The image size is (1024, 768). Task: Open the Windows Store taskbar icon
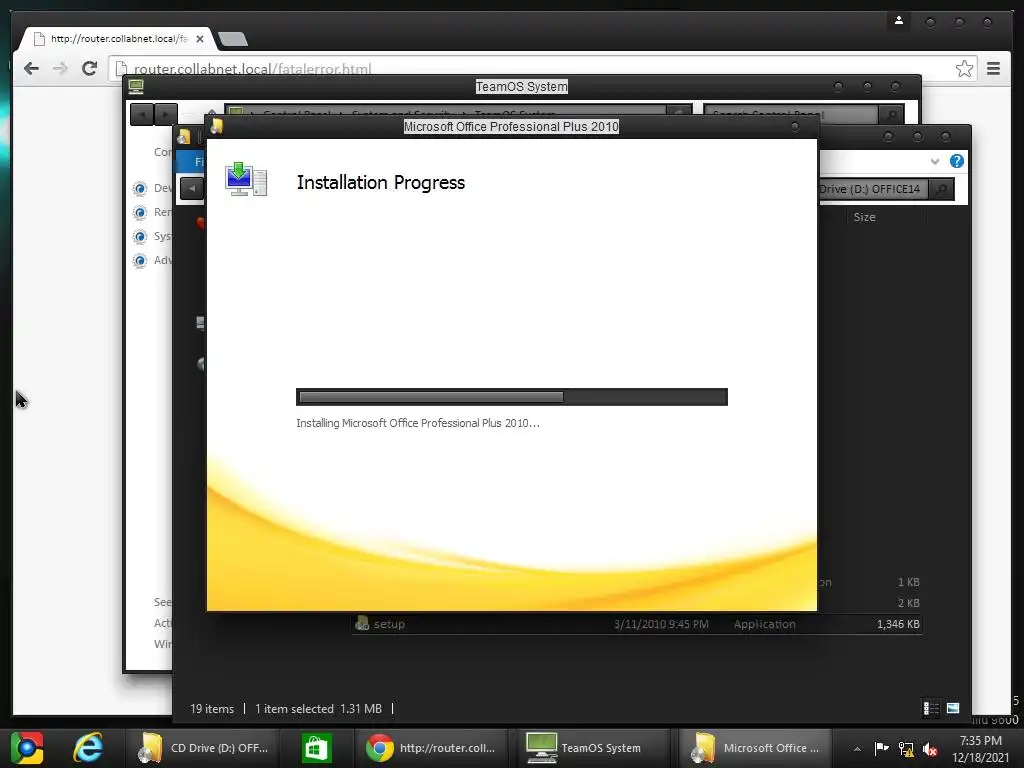coord(317,748)
